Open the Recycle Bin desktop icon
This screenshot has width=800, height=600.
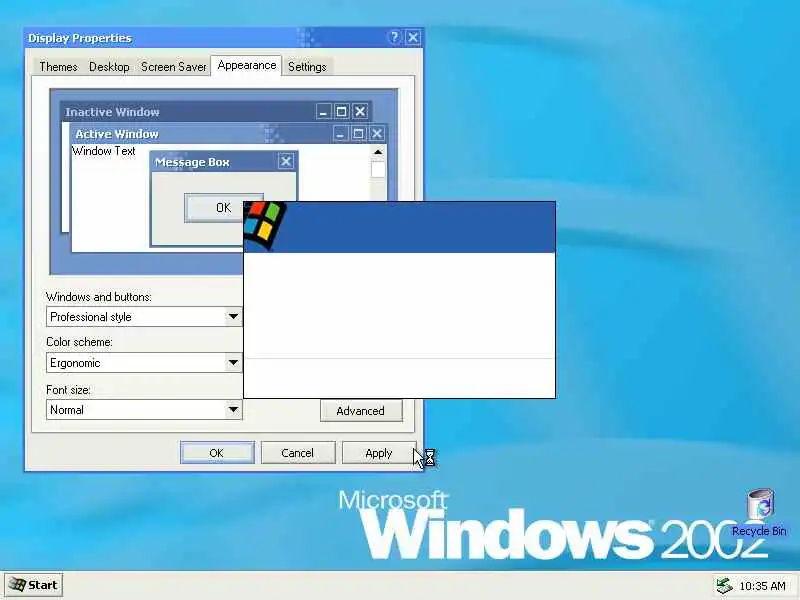coord(760,512)
